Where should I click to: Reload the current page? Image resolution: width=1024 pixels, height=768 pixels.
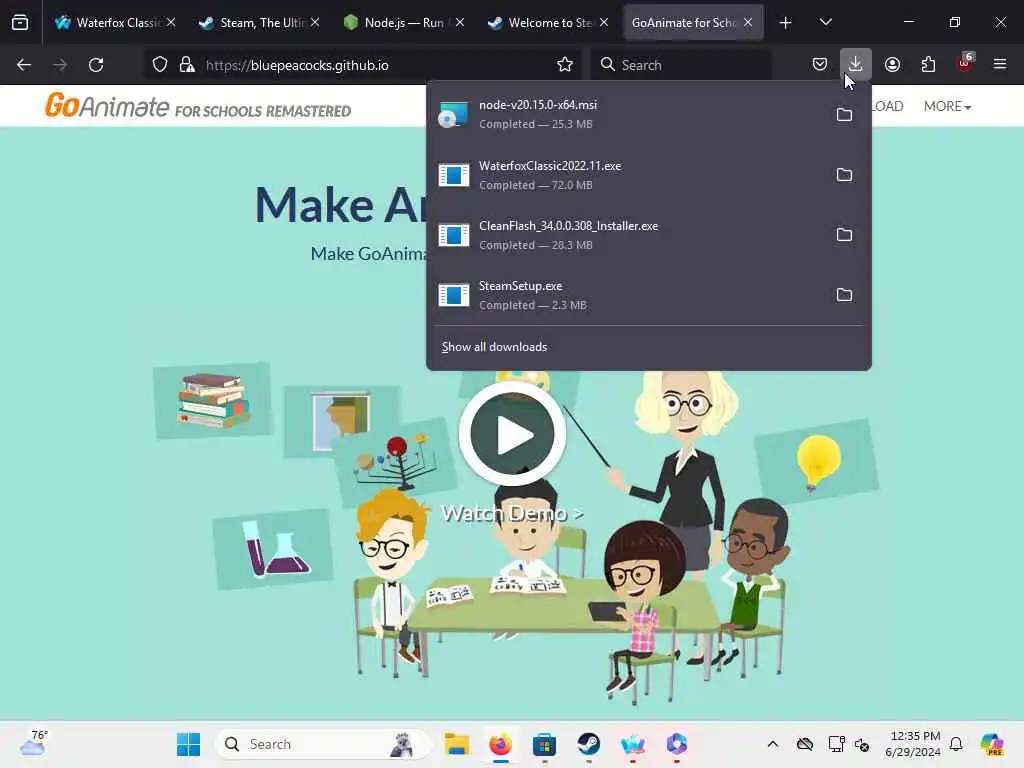[x=96, y=65]
